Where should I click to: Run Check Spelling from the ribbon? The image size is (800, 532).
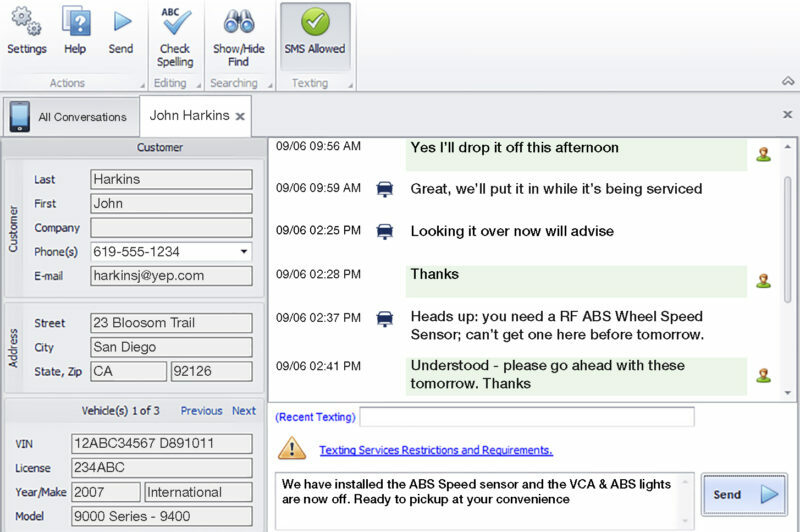pos(175,37)
